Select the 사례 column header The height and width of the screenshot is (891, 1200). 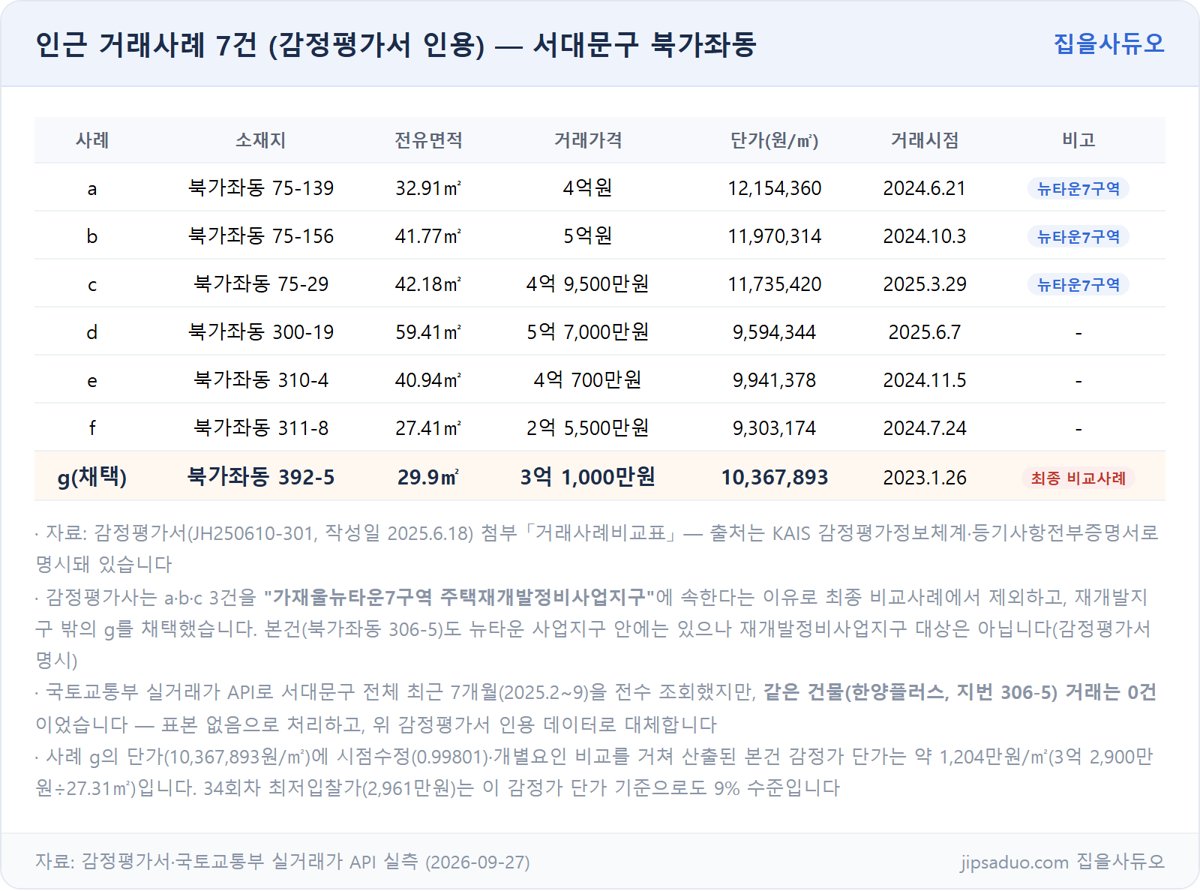[x=92, y=140]
